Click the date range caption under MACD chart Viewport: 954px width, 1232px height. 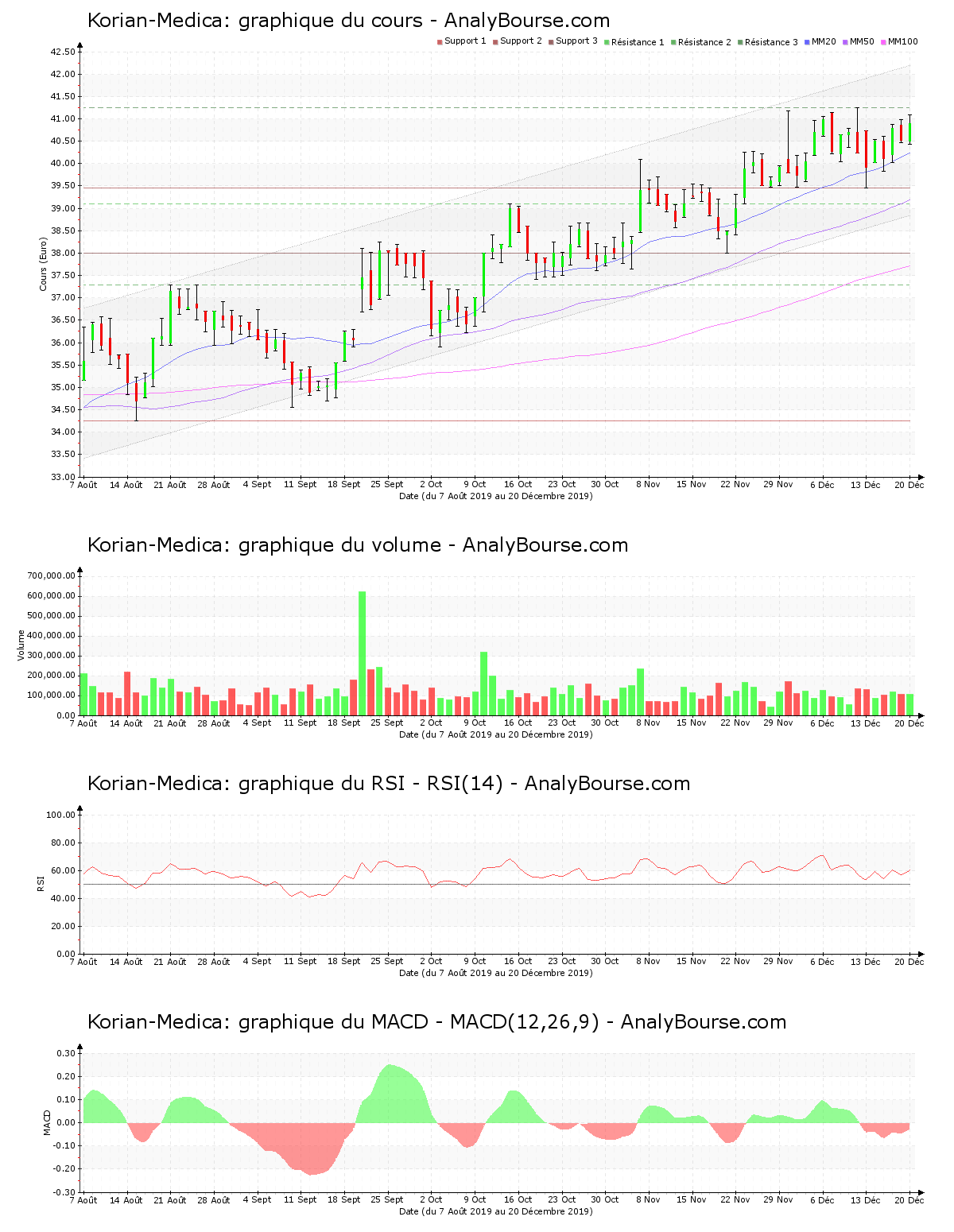496,1211
